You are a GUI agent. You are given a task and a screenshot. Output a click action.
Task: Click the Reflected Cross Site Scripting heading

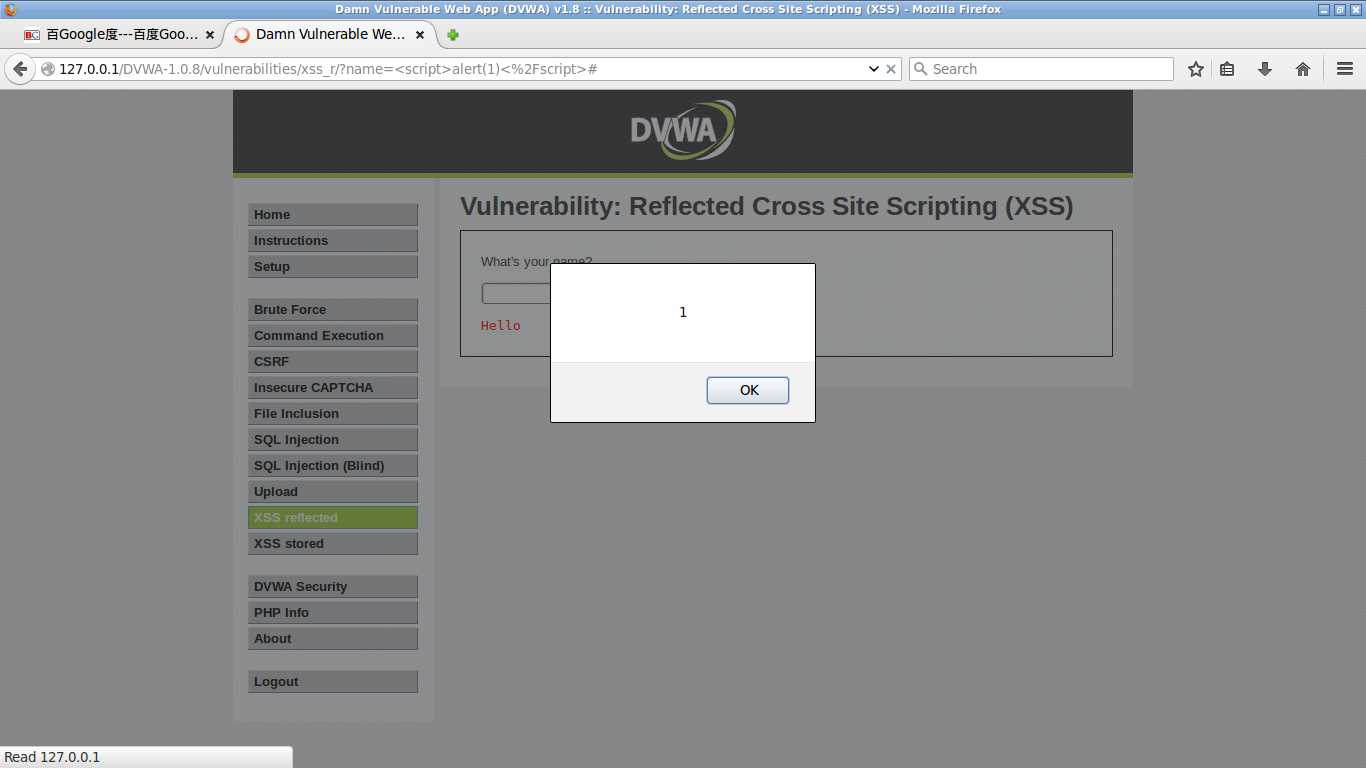pos(766,207)
